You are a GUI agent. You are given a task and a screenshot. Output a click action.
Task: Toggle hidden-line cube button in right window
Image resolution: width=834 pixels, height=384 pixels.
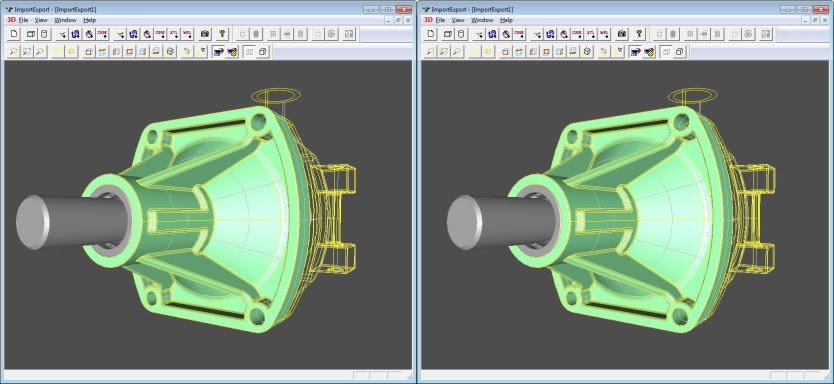click(x=680, y=52)
